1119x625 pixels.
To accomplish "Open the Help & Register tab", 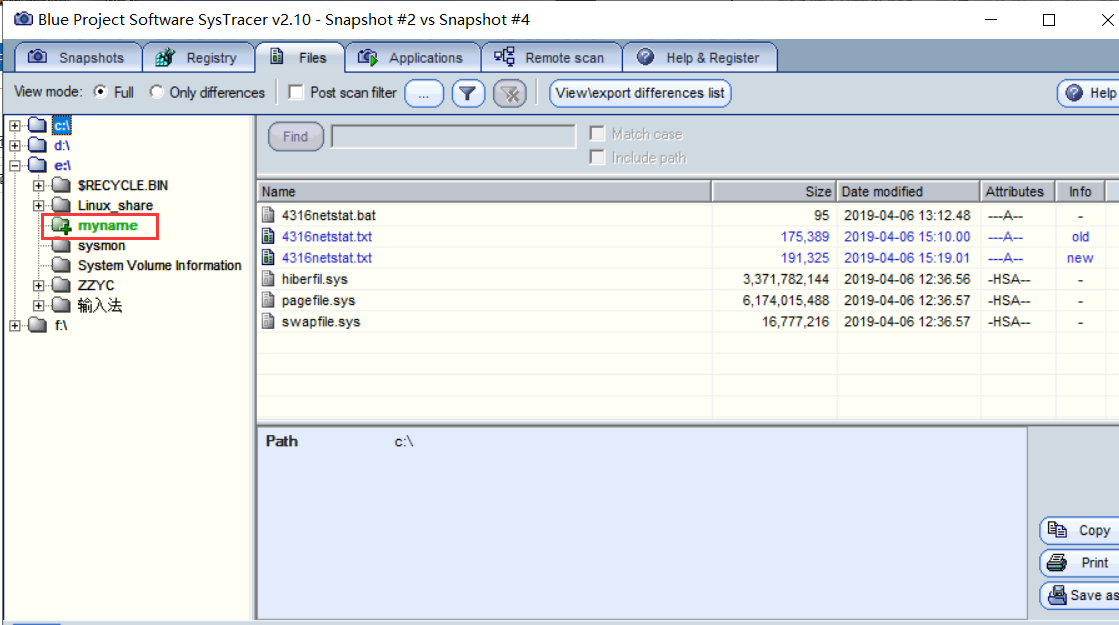I will (x=700, y=58).
